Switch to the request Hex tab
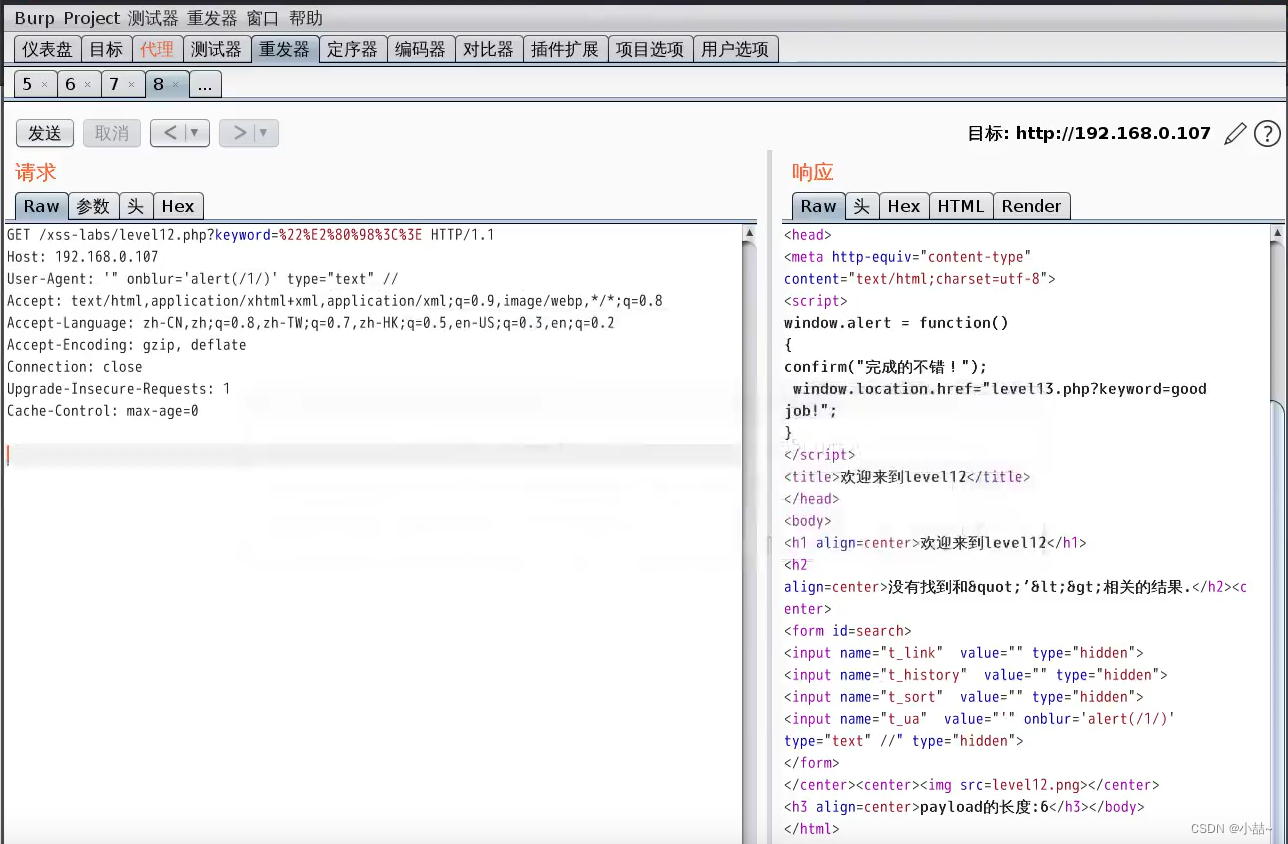Screen dimensions: 1288x844 click(x=178, y=206)
